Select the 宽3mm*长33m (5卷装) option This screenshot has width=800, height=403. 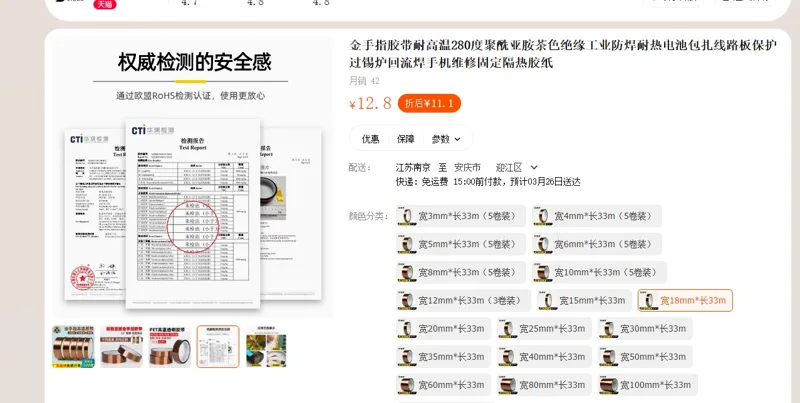[461, 216]
